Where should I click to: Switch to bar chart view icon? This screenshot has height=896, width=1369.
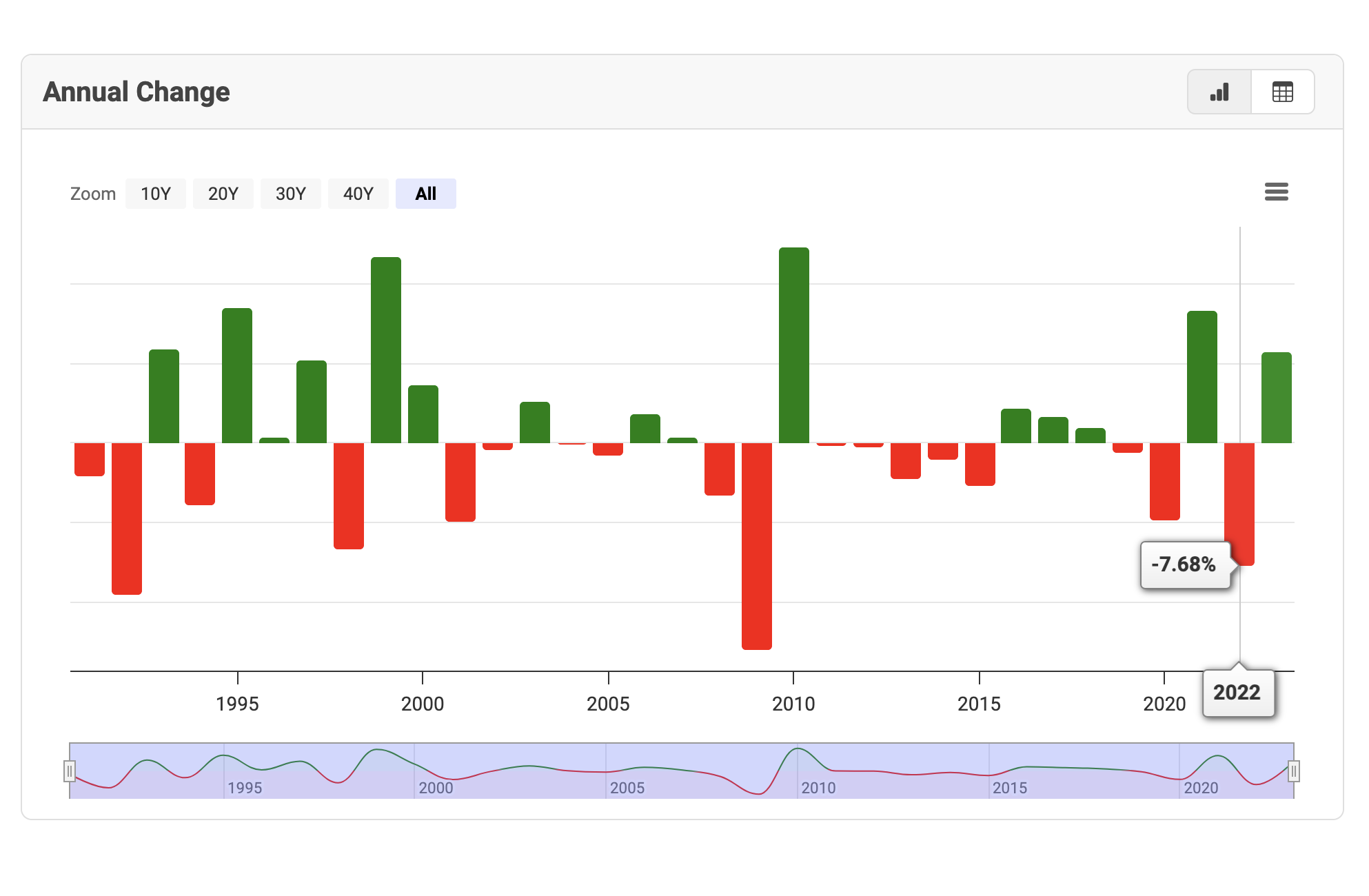(1219, 92)
